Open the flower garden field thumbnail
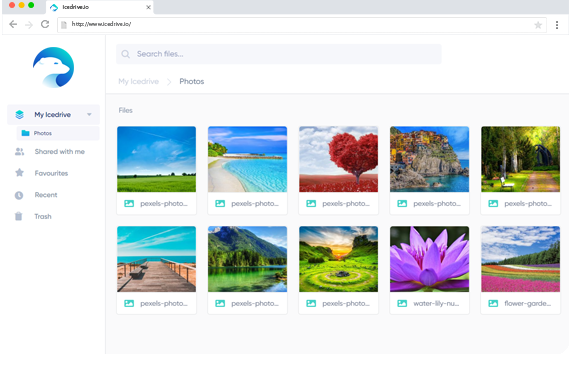 tap(521, 259)
